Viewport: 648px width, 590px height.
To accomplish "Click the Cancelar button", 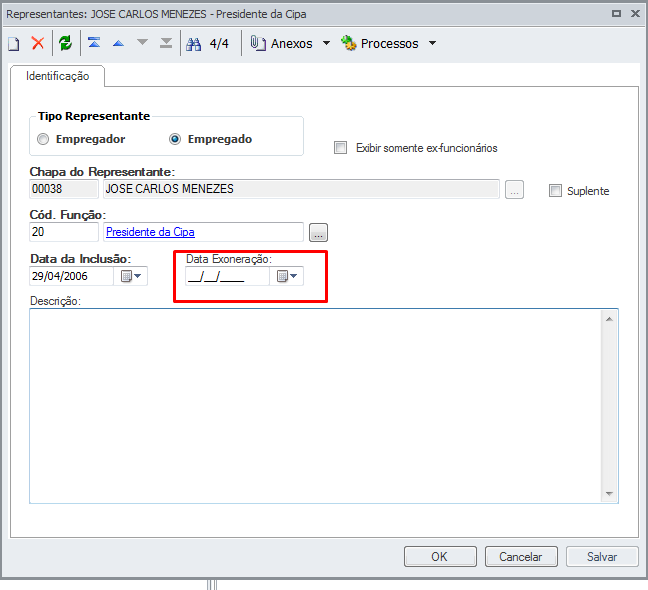I will coord(521,557).
